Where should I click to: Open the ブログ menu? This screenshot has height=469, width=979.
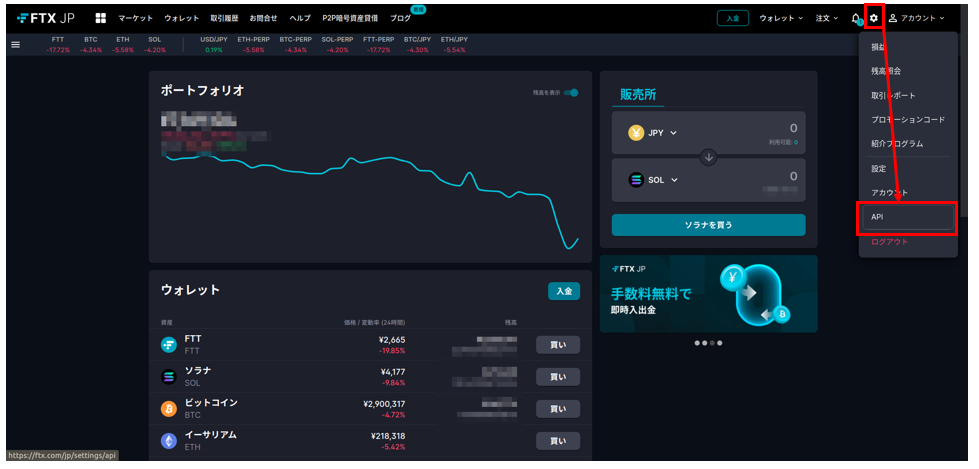pyautogui.click(x=400, y=18)
